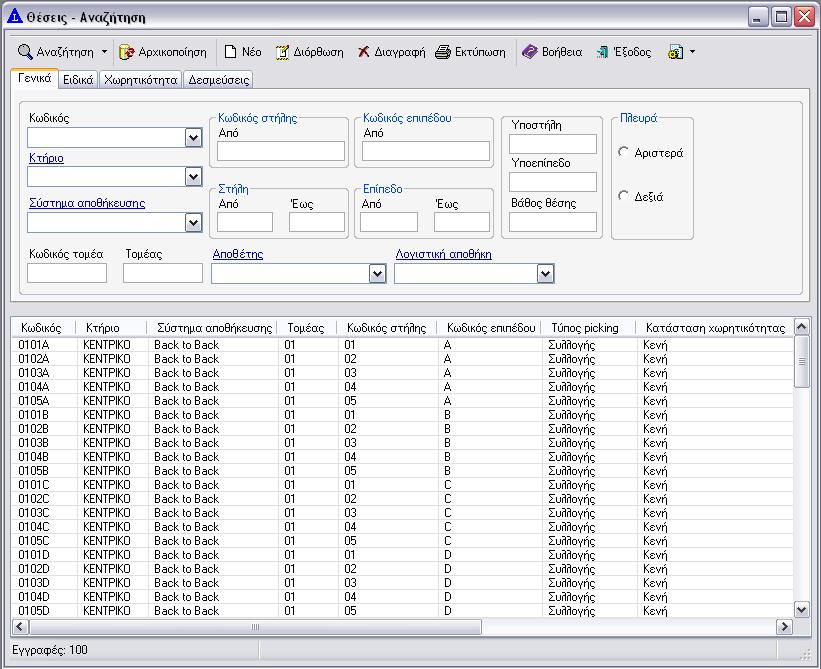Click the Εγγραφές: 100 status text
821x669 pixels.
tap(50, 650)
